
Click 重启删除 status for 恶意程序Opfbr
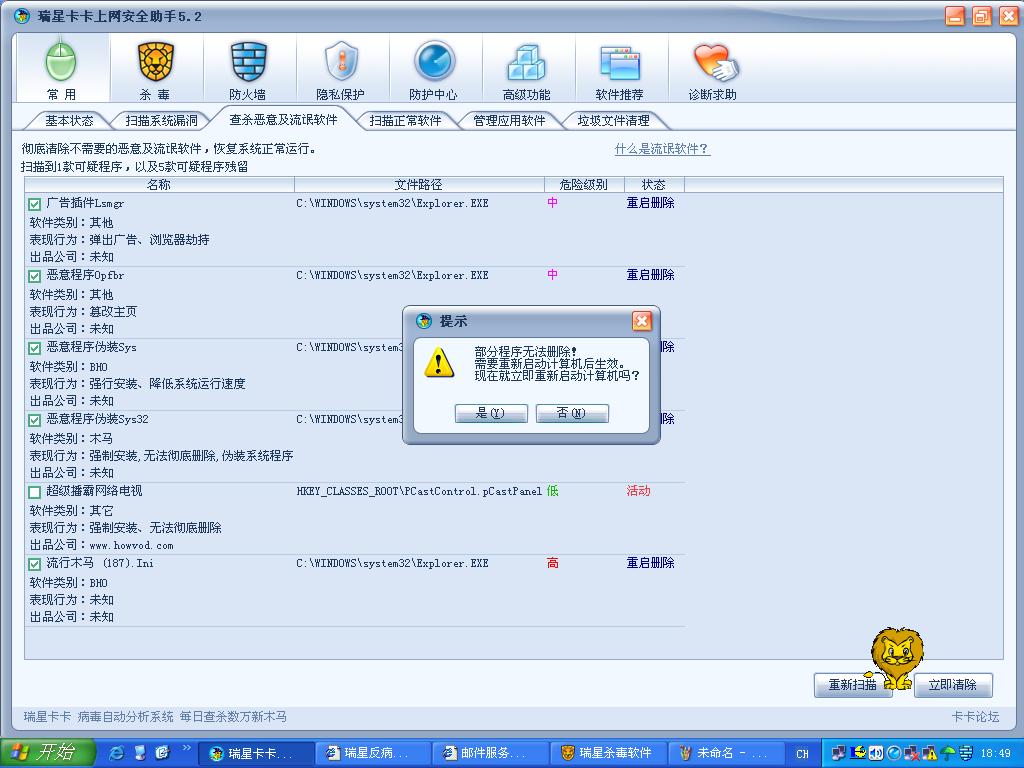pos(650,275)
